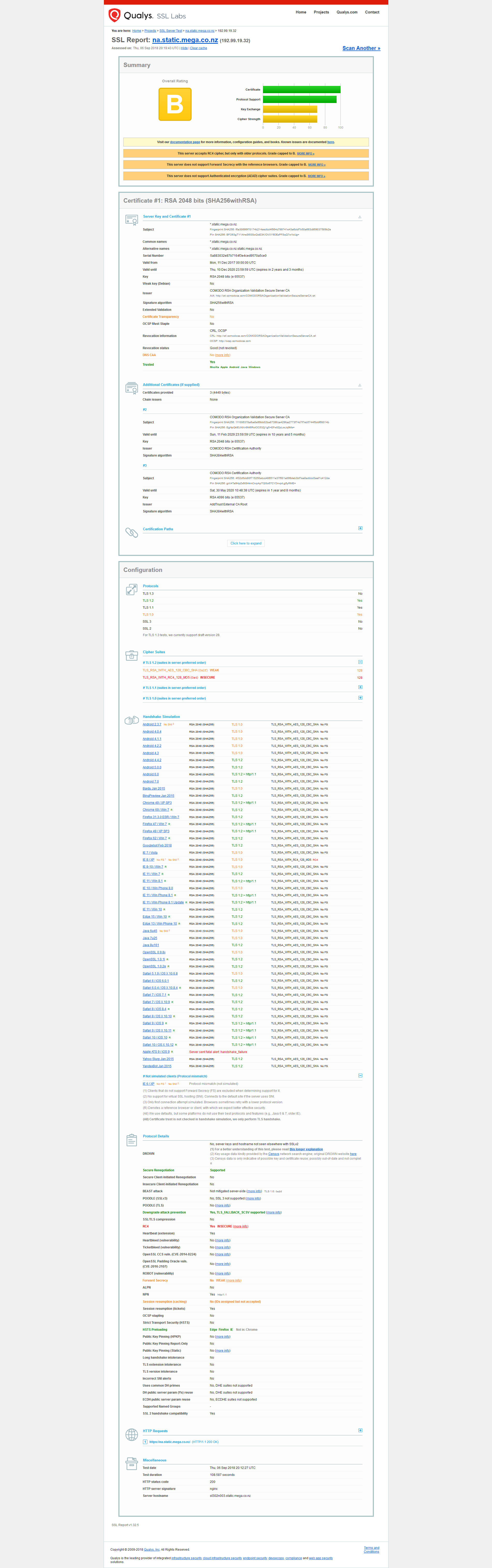Screen dimensions: 492x1568
Task: Click the https://na.static.mega.co.nz/ request link
Action: pos(170,1442)
